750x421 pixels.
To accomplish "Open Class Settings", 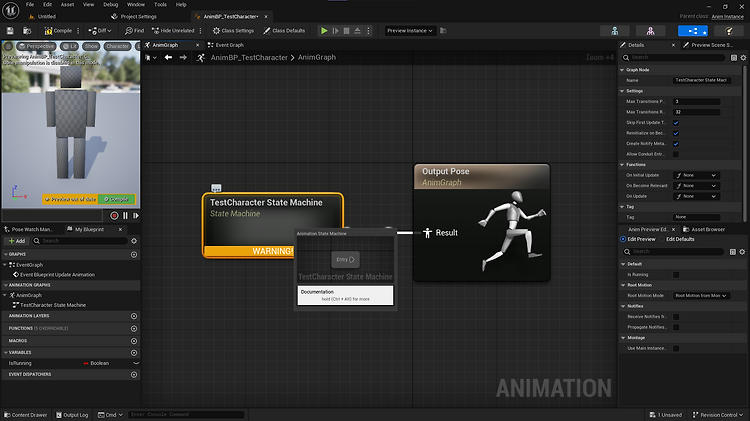I will click(233, 31).
